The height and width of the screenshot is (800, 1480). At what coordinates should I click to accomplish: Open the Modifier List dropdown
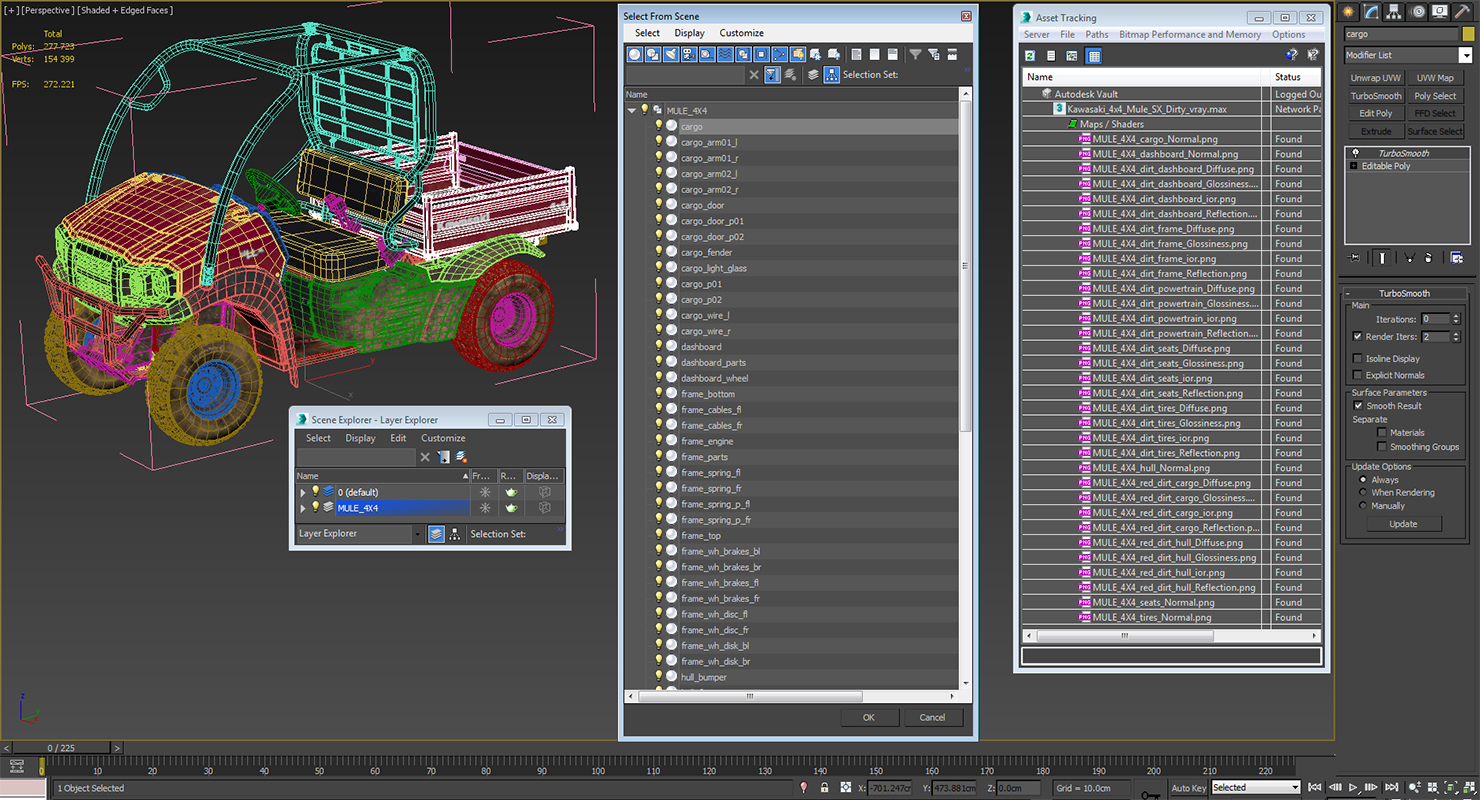pos(1465,55)
